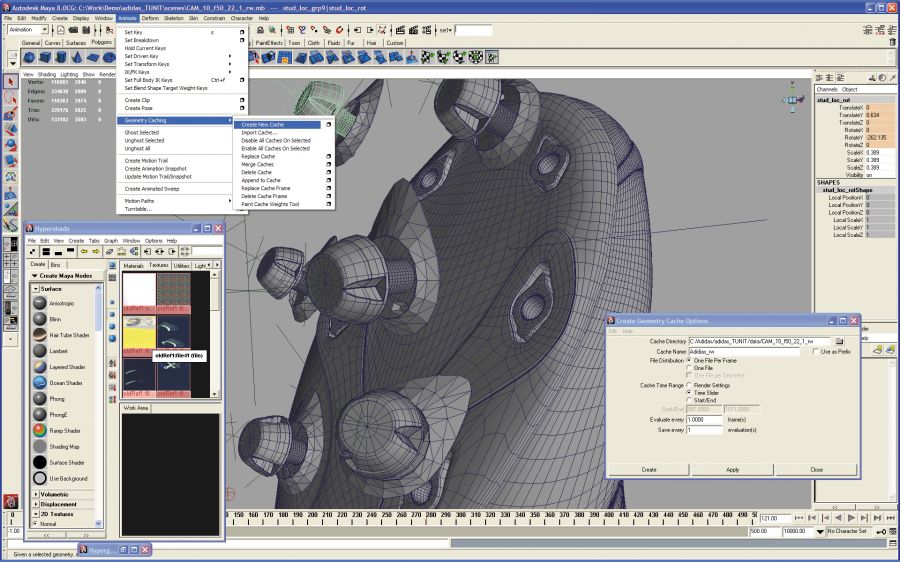This screenshot has width=900, height=562.
Task: Expand the Volumetric nodes section
Action: coord(38,494)
